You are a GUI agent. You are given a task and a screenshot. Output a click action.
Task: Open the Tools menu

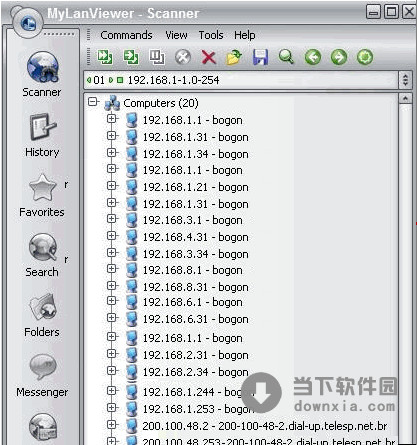coord(211,35)
